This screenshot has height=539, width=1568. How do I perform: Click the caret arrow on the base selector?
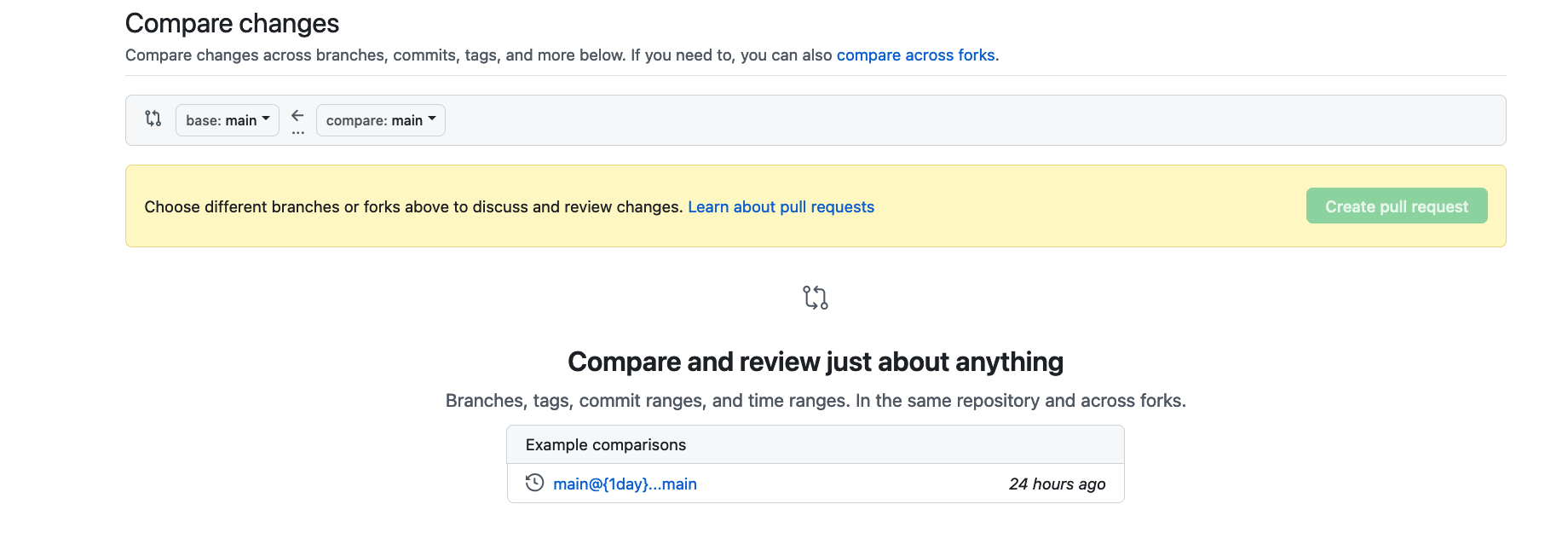click(x=266, y=119)
